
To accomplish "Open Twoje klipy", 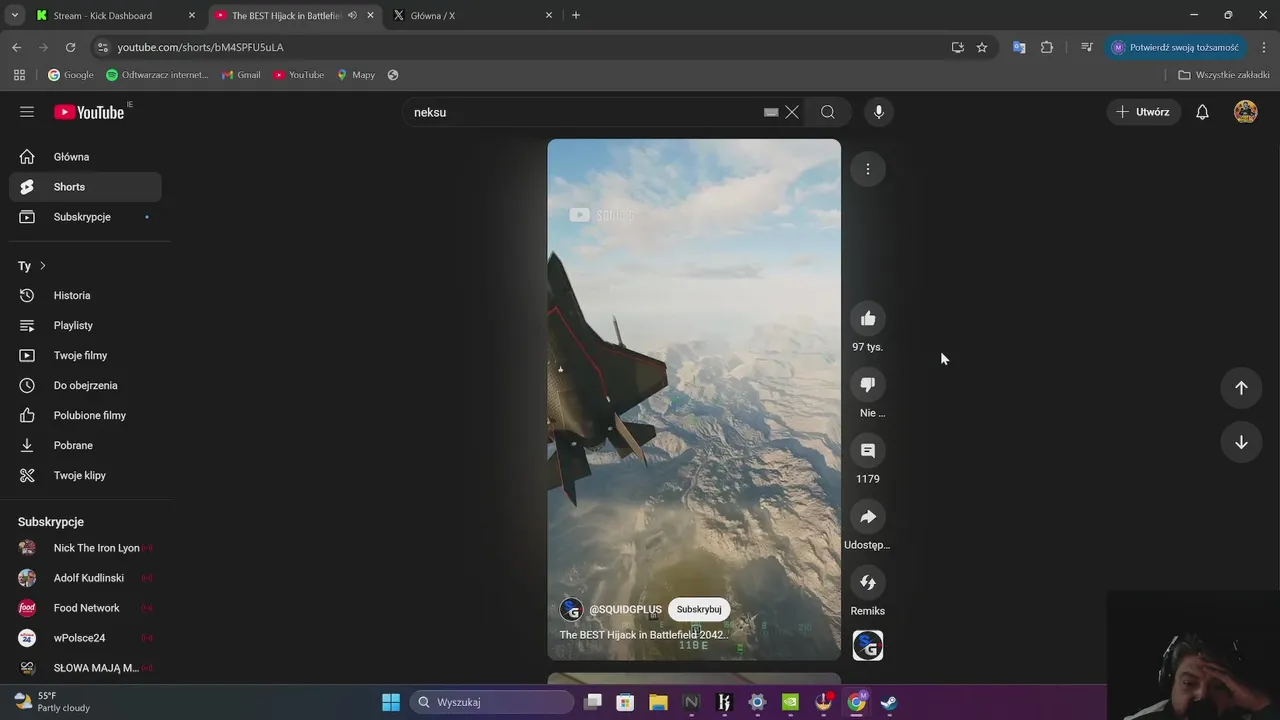I will (85, 476).
